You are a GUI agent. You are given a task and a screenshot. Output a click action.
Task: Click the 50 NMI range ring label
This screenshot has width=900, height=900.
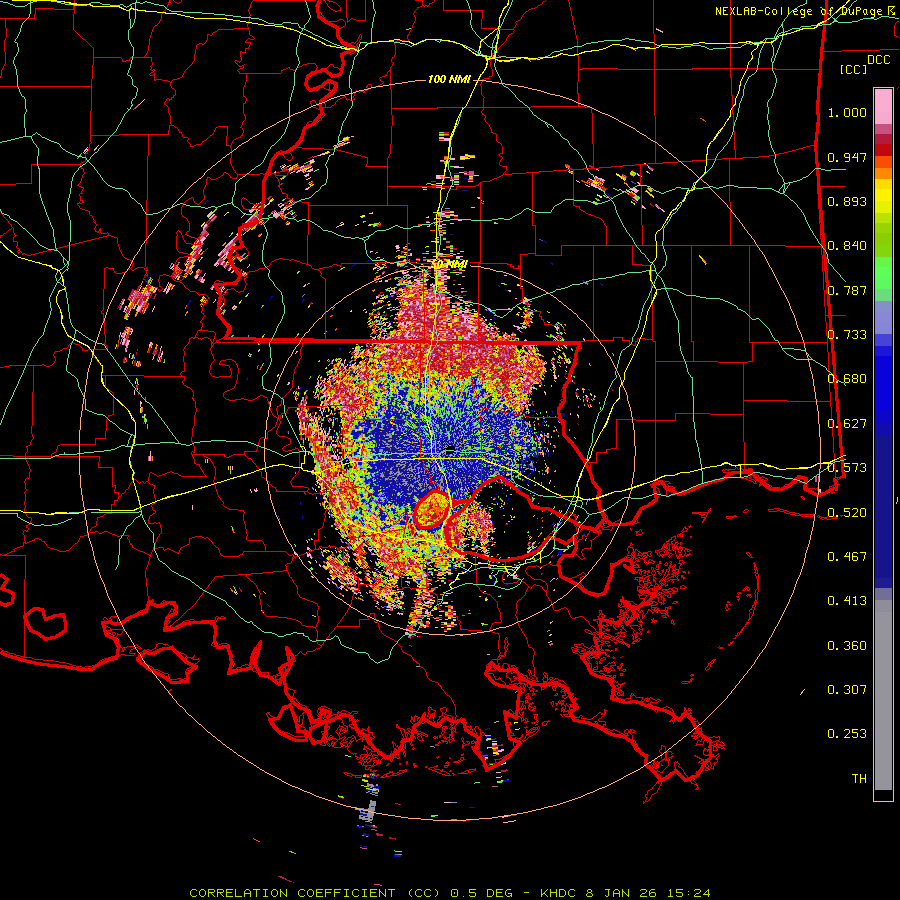point(450,265)
